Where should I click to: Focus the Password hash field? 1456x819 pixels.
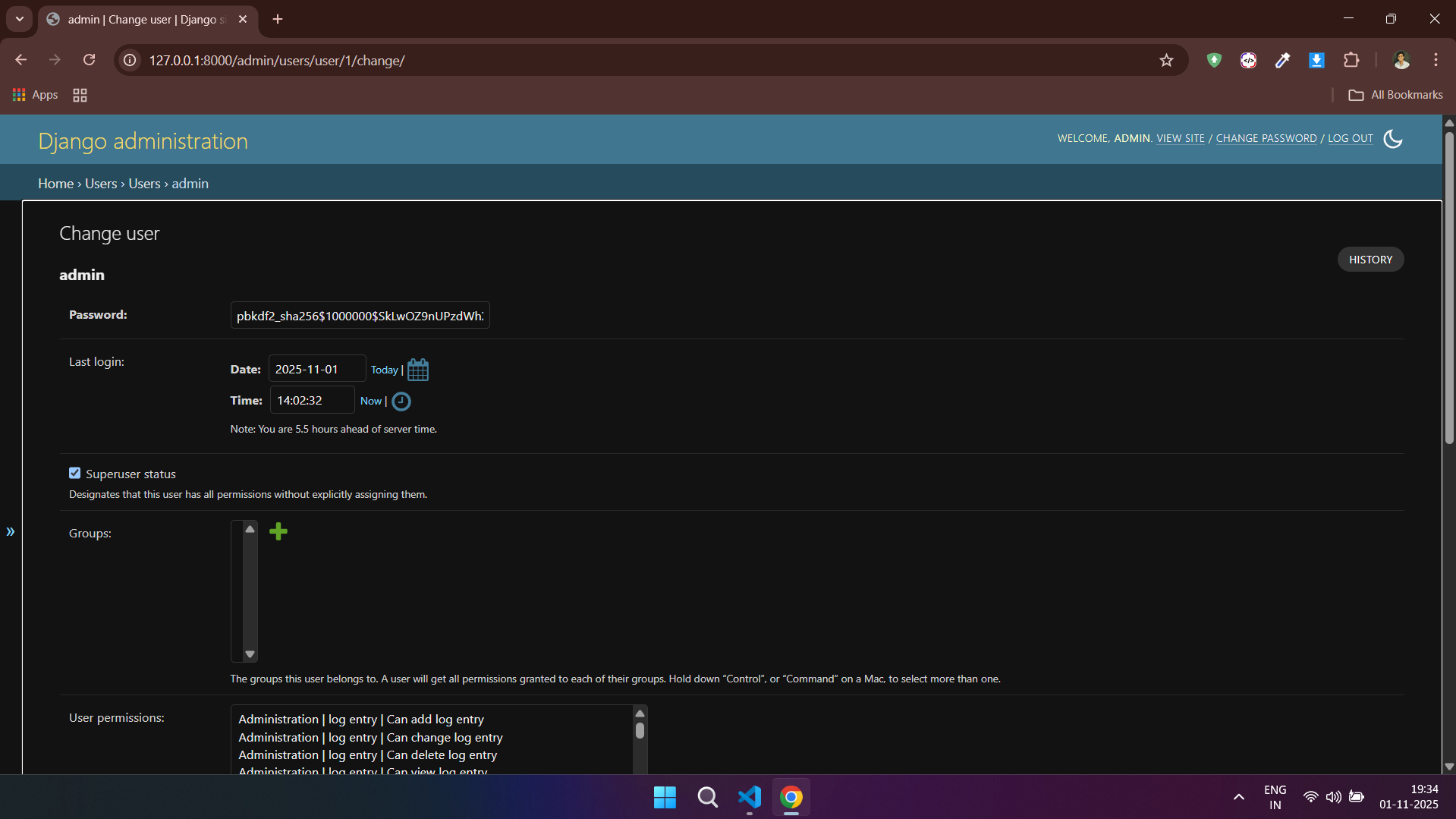click(360, 316)
